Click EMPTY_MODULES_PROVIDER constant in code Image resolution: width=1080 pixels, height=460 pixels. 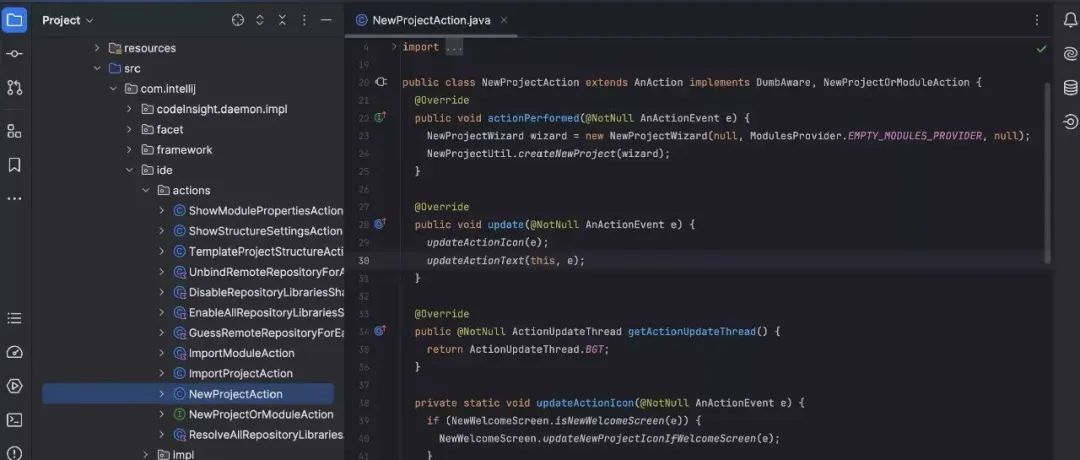(x=915, y=136)
